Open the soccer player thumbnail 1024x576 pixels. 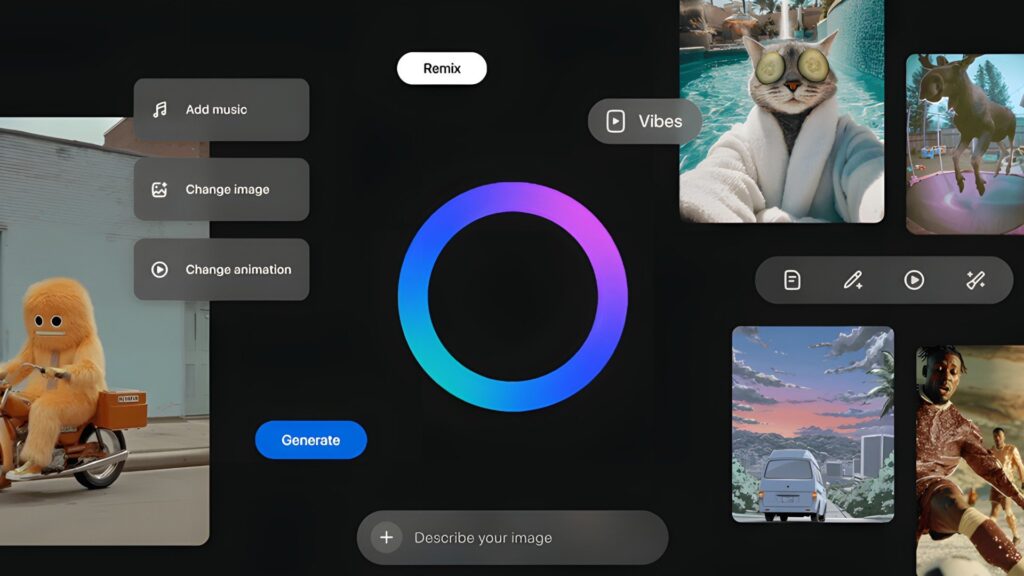tap(969, 460)
